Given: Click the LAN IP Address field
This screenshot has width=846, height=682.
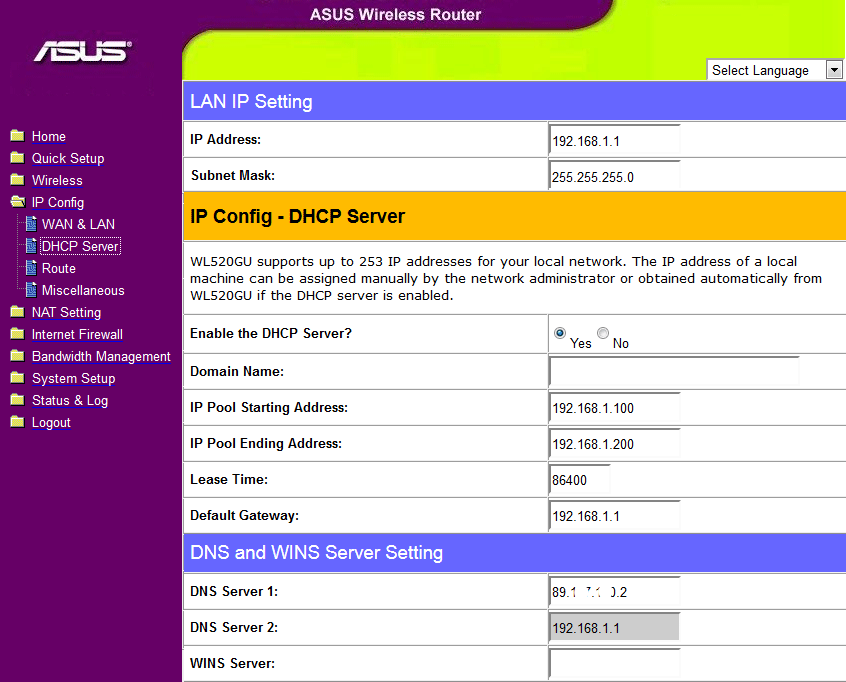Looking at the screenshot, I should (x=614, y=140).
